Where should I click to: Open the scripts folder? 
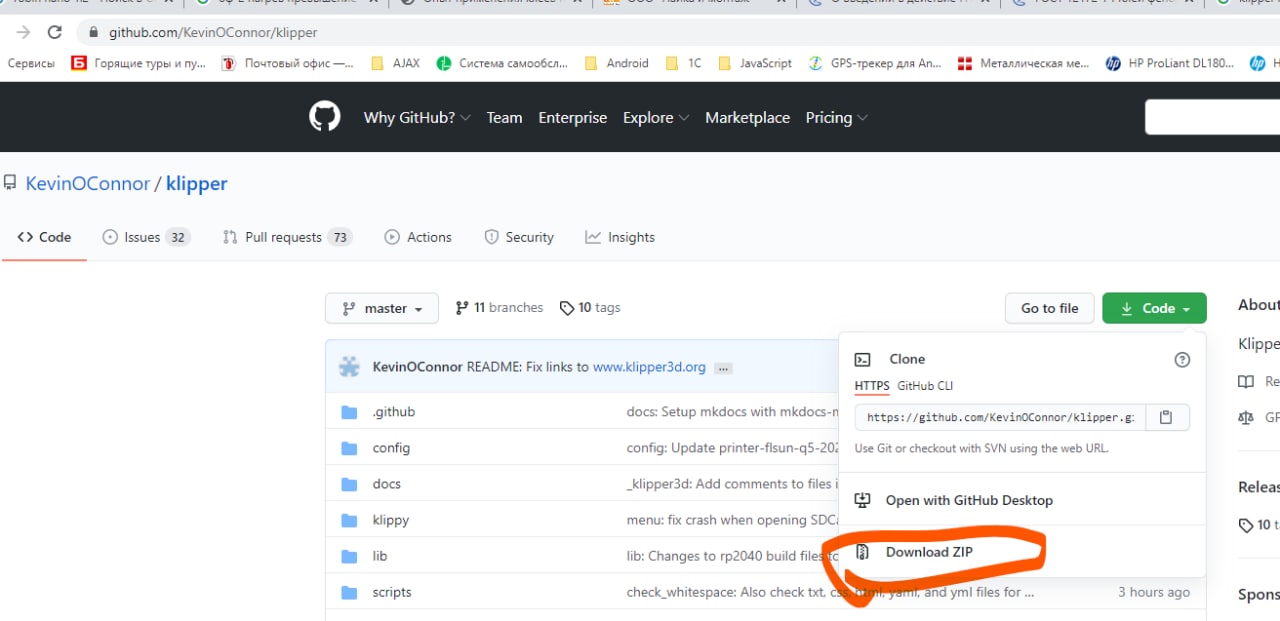click(392, 592)
